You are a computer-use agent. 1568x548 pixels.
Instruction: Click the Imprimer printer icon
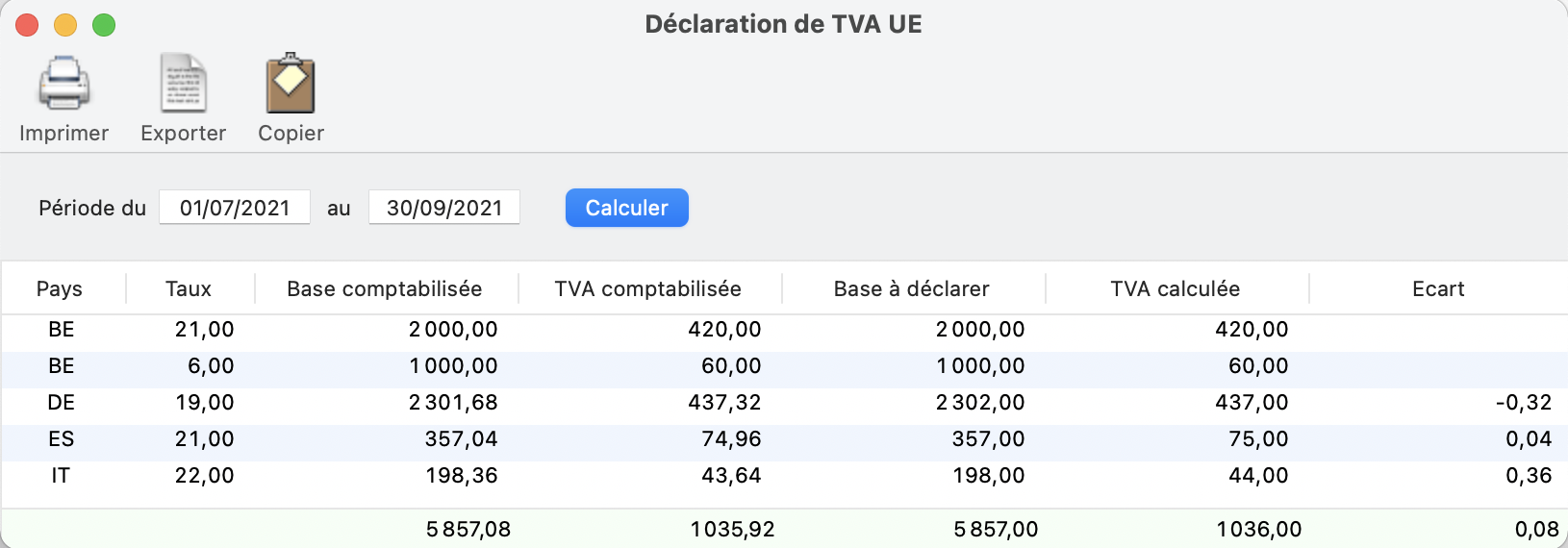(x=63, y=84)
